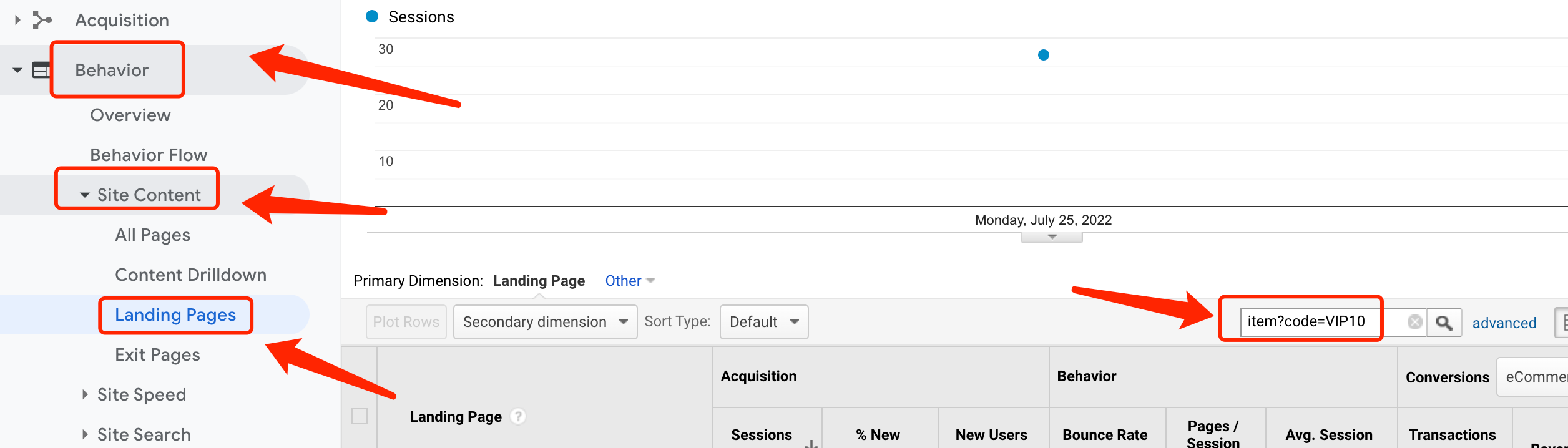Click the Behavior section icon in sidebar
The image size is (1568, 448).
point(42,69)
